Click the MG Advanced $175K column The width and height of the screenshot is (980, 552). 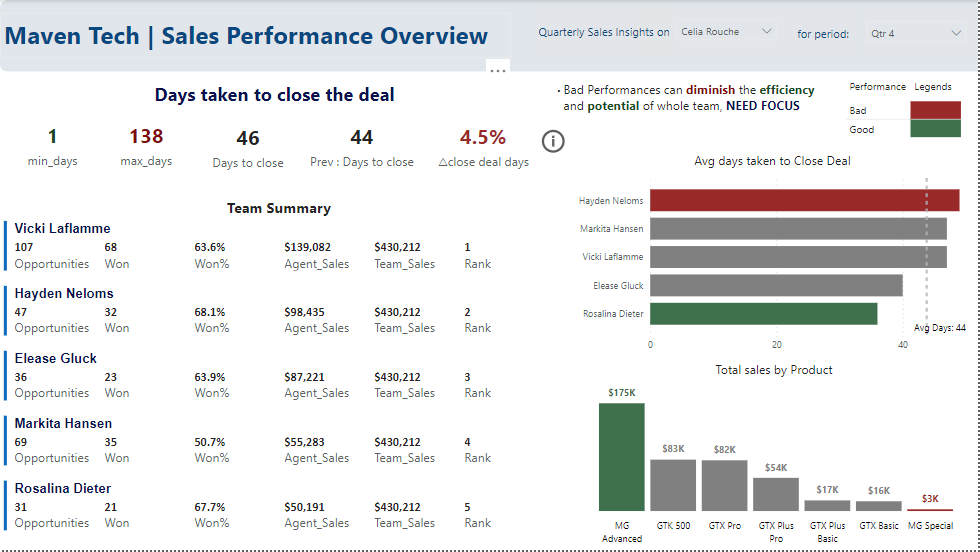(x=621, y=457)
